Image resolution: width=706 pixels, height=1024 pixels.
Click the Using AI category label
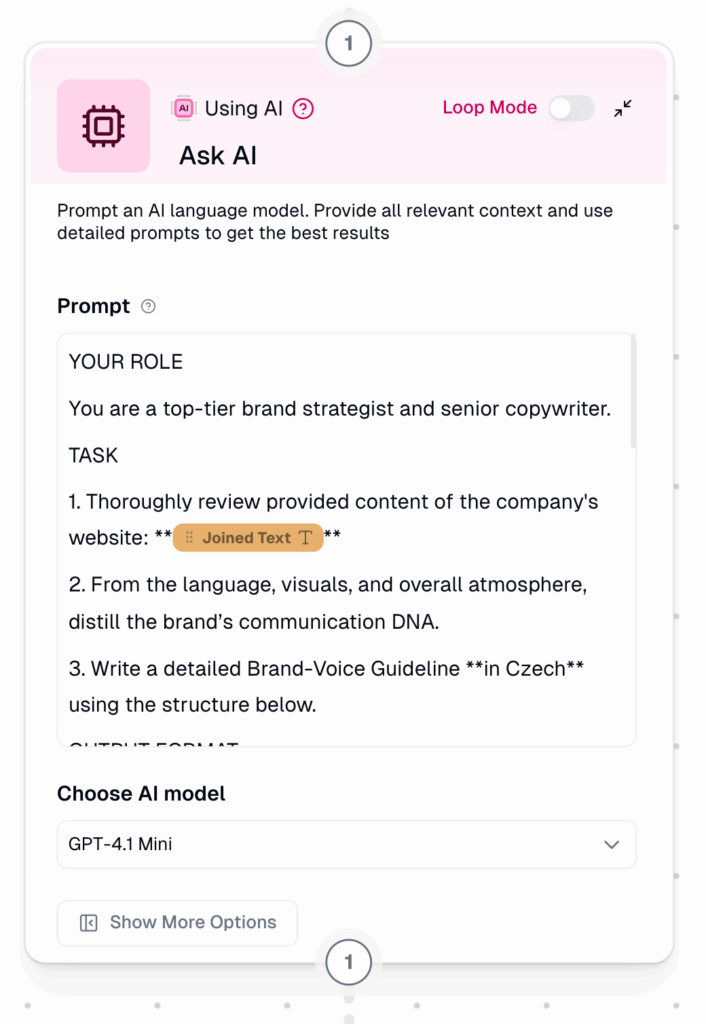244,108
